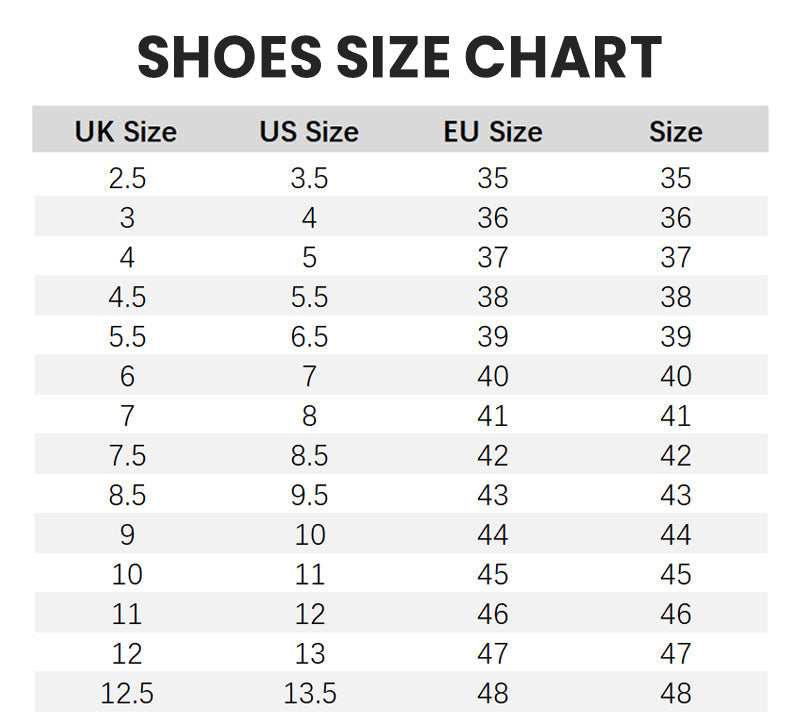Pick the UK size 4.5 cell
This screenshot has width=800, height=714.
[127, 297]
